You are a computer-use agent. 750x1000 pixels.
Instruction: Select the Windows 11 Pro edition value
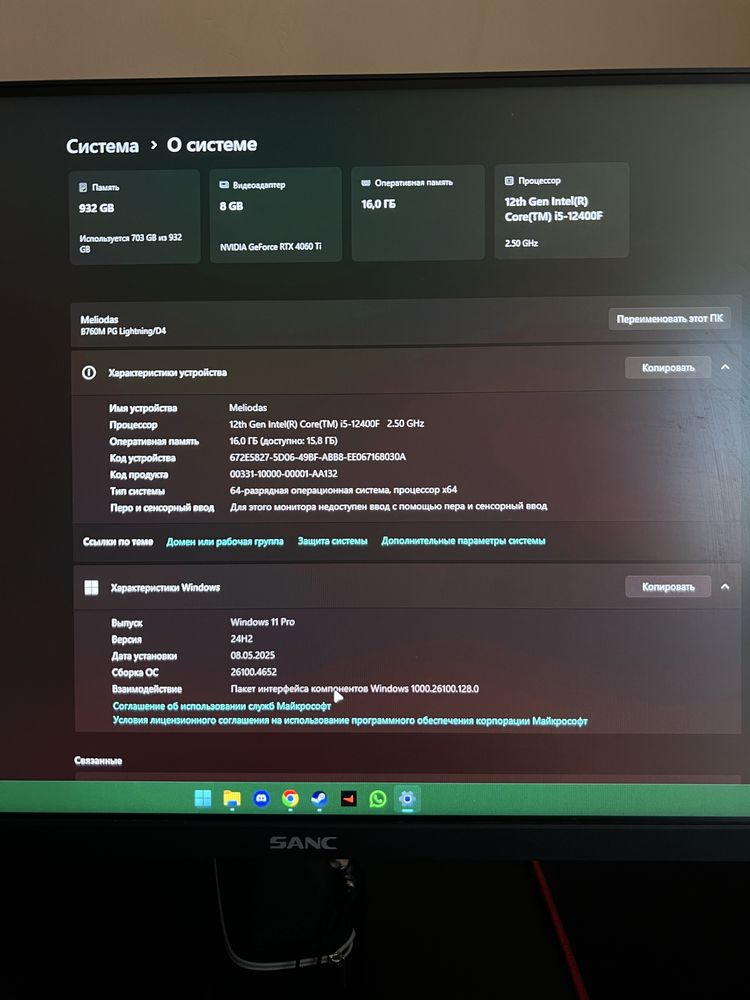[x=262, y=622]
